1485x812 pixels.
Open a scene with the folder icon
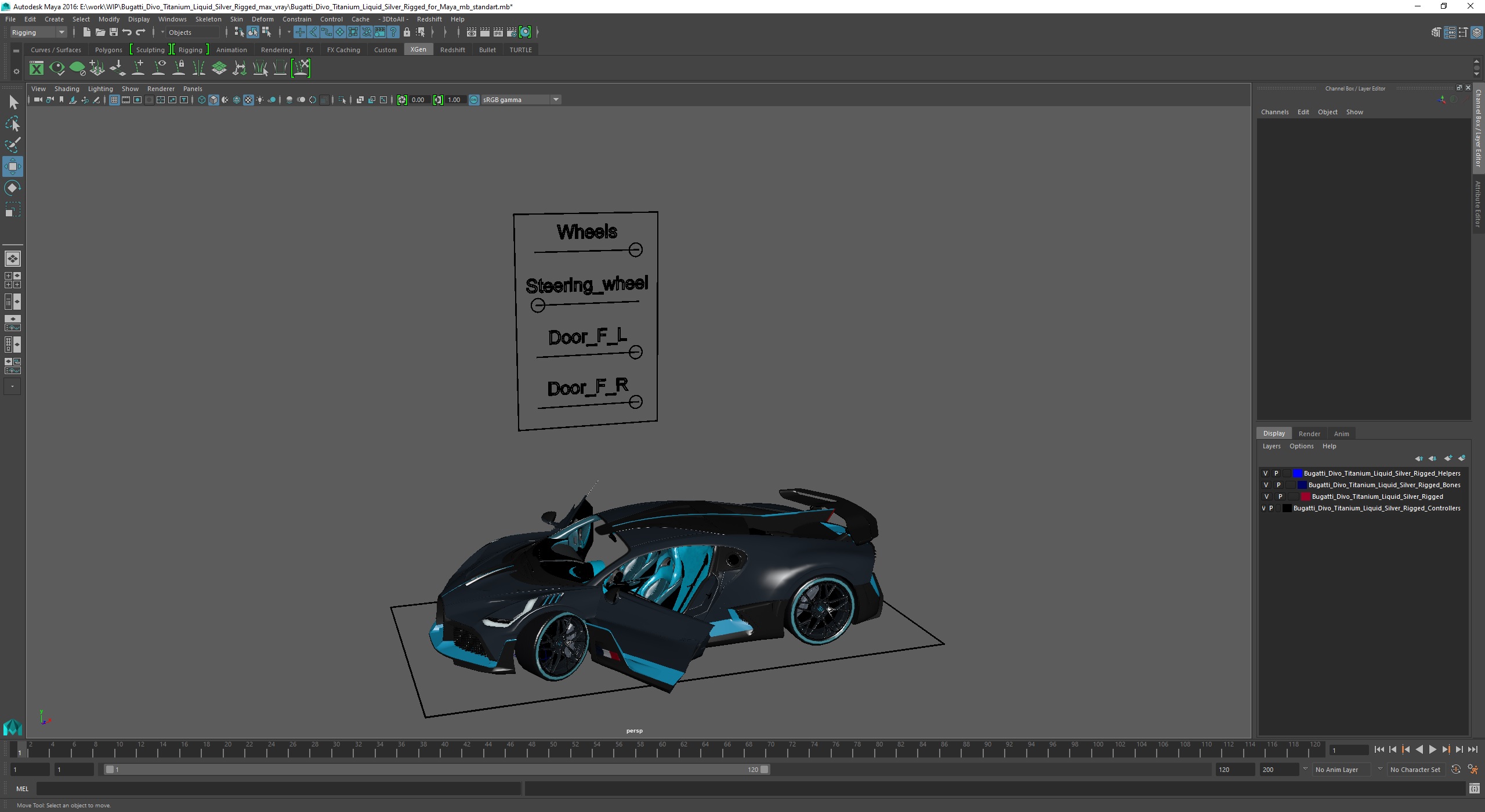pos(100,32)
